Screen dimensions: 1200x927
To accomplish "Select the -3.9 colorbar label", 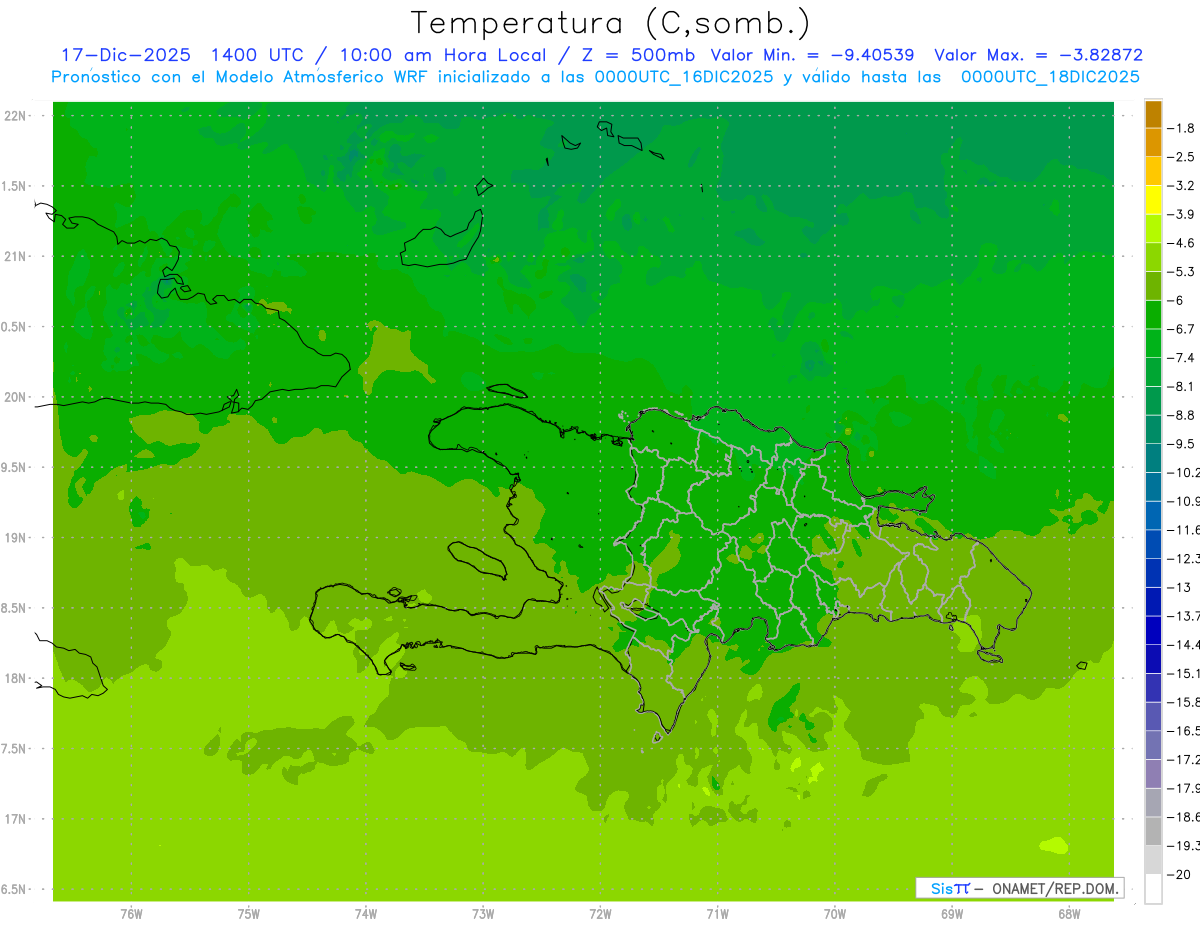I will click(1181, 215).
